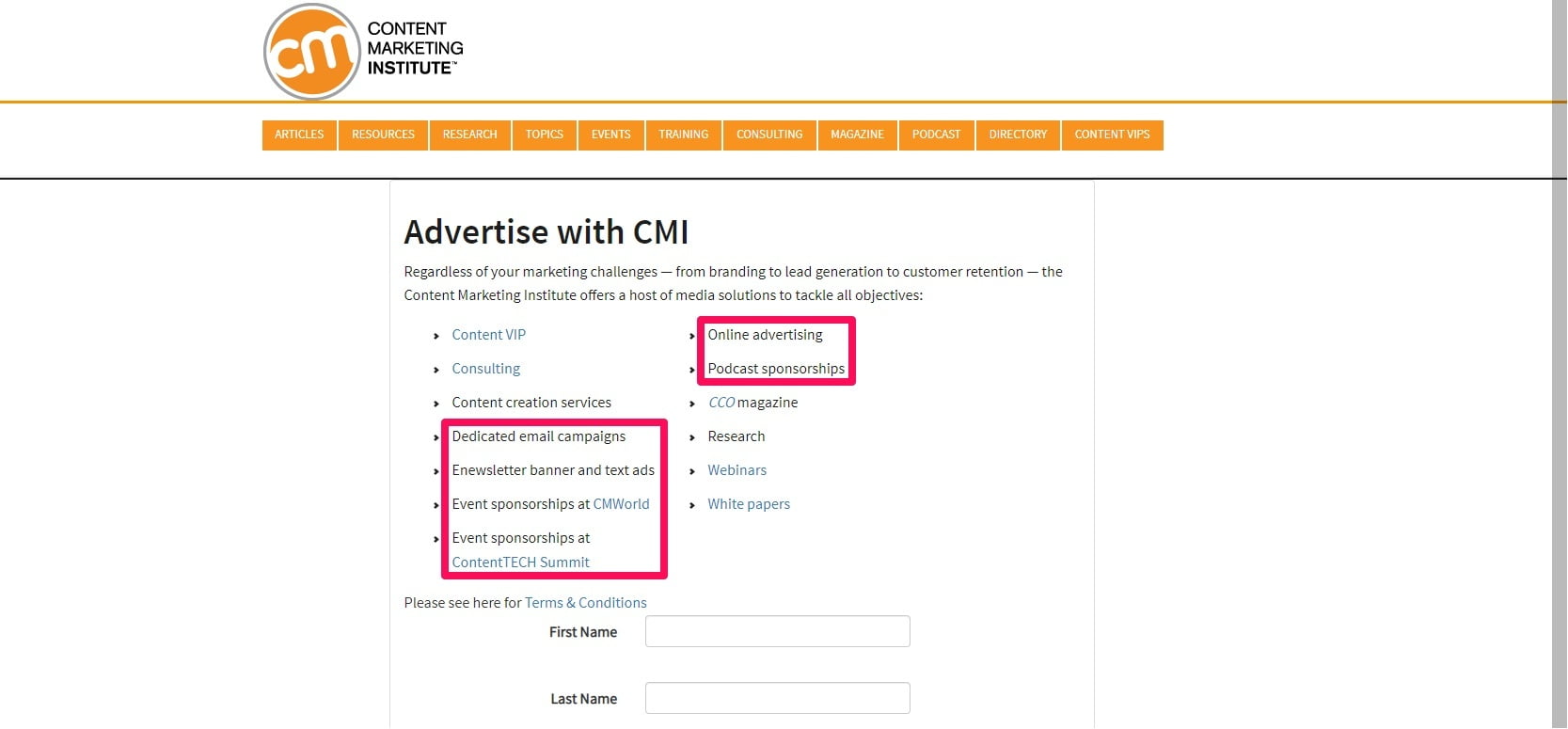
Task: Follow the Webinars link
Action: (737, 470)
